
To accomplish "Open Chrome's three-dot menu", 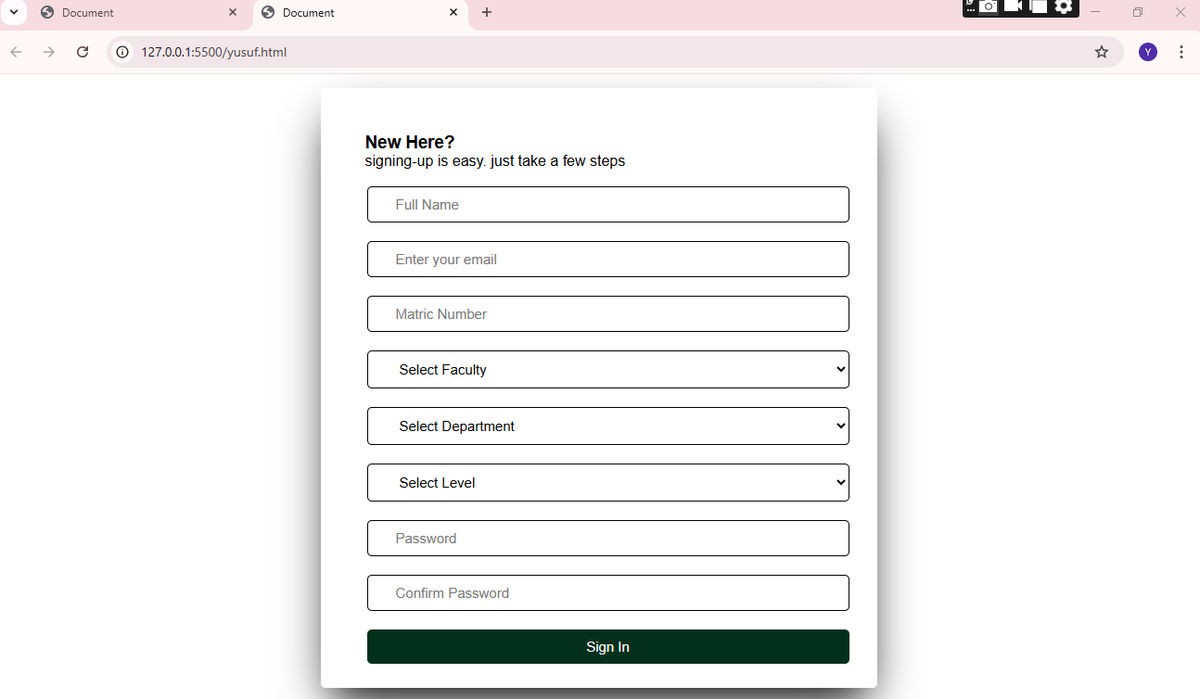I will click(1181, 51).
